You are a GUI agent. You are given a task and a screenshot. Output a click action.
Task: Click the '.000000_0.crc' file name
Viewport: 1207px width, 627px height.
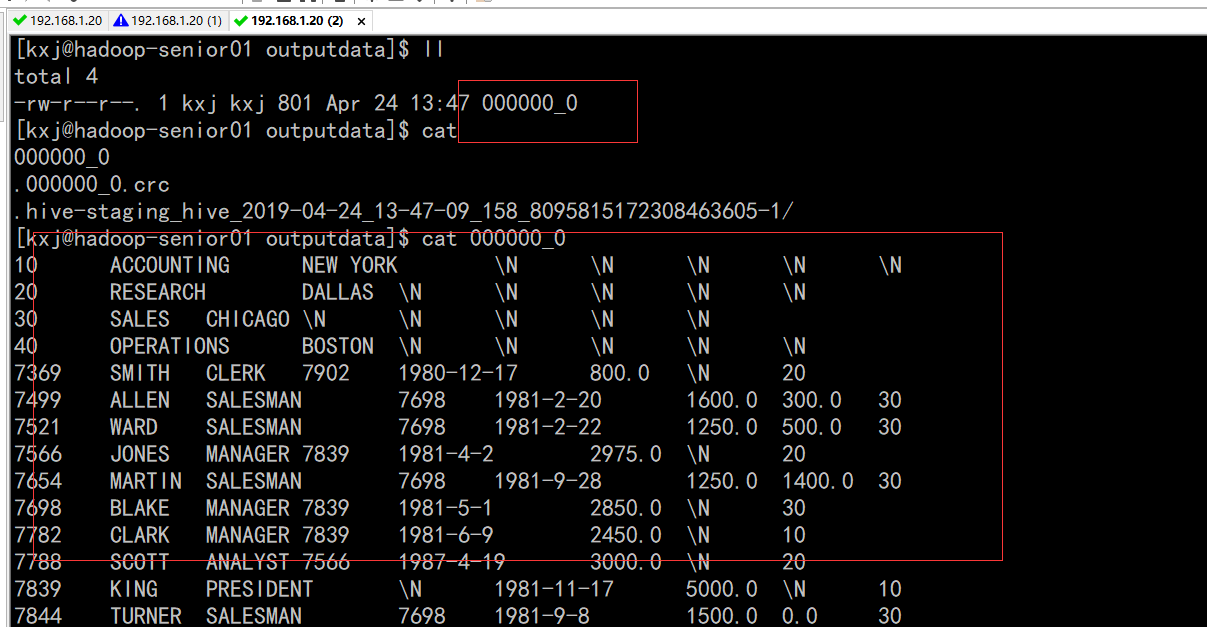(x=92, y=184)
